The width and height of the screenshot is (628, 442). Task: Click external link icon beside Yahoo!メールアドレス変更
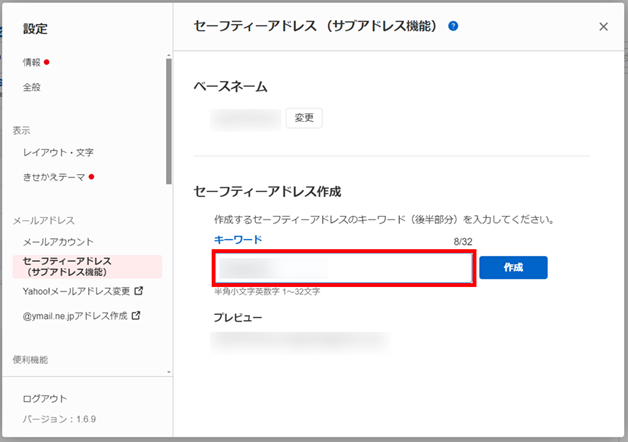(x=138, y=292)
